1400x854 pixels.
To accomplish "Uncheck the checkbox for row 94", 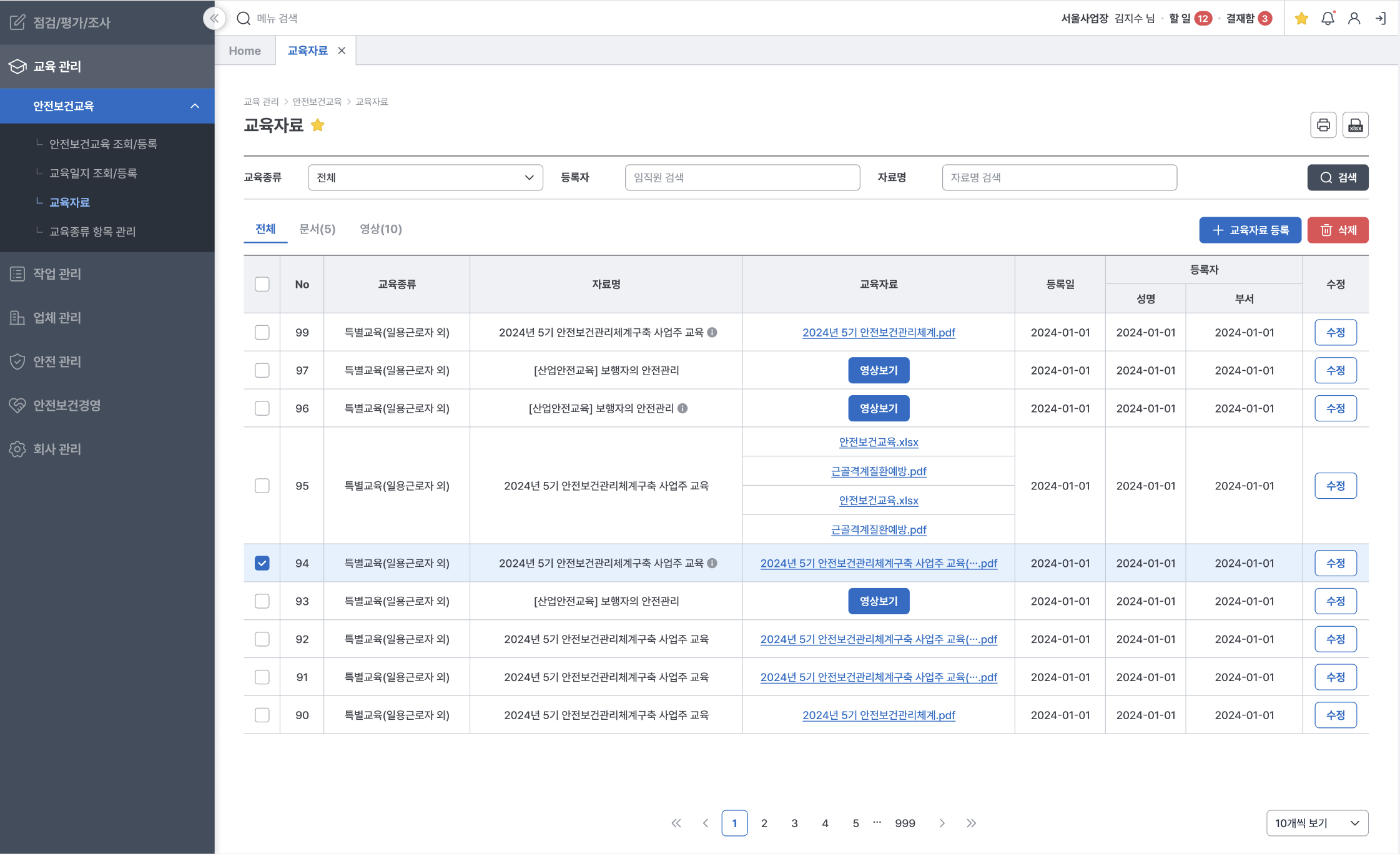I will (262, 563).
